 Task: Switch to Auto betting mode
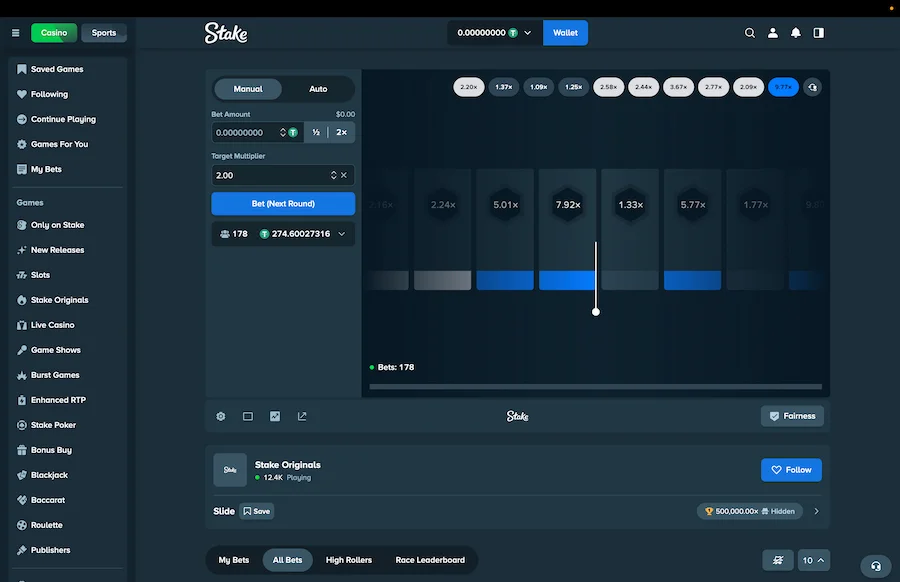click(x=318, y=89)
